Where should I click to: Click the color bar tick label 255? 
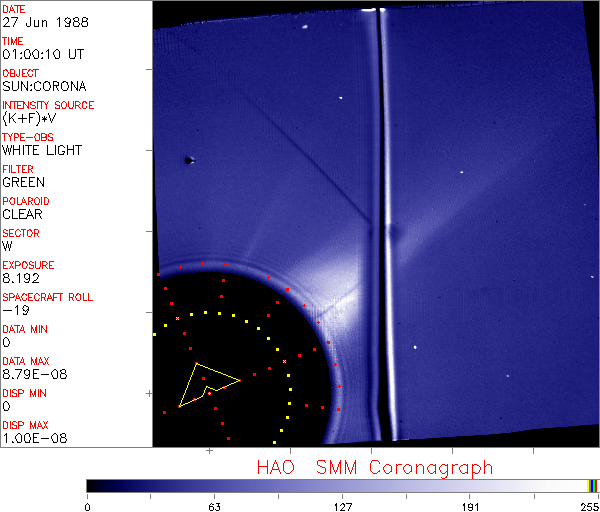tap(587, 505)
